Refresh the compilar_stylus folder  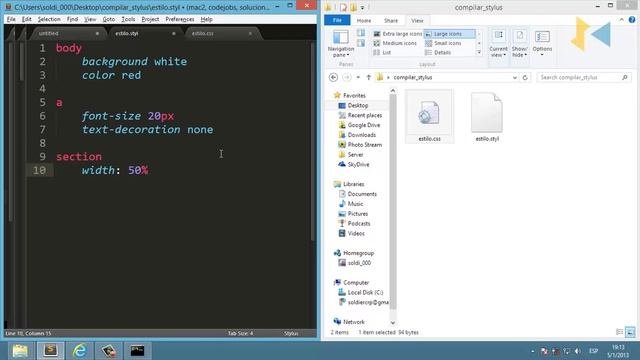pos(525,77)
